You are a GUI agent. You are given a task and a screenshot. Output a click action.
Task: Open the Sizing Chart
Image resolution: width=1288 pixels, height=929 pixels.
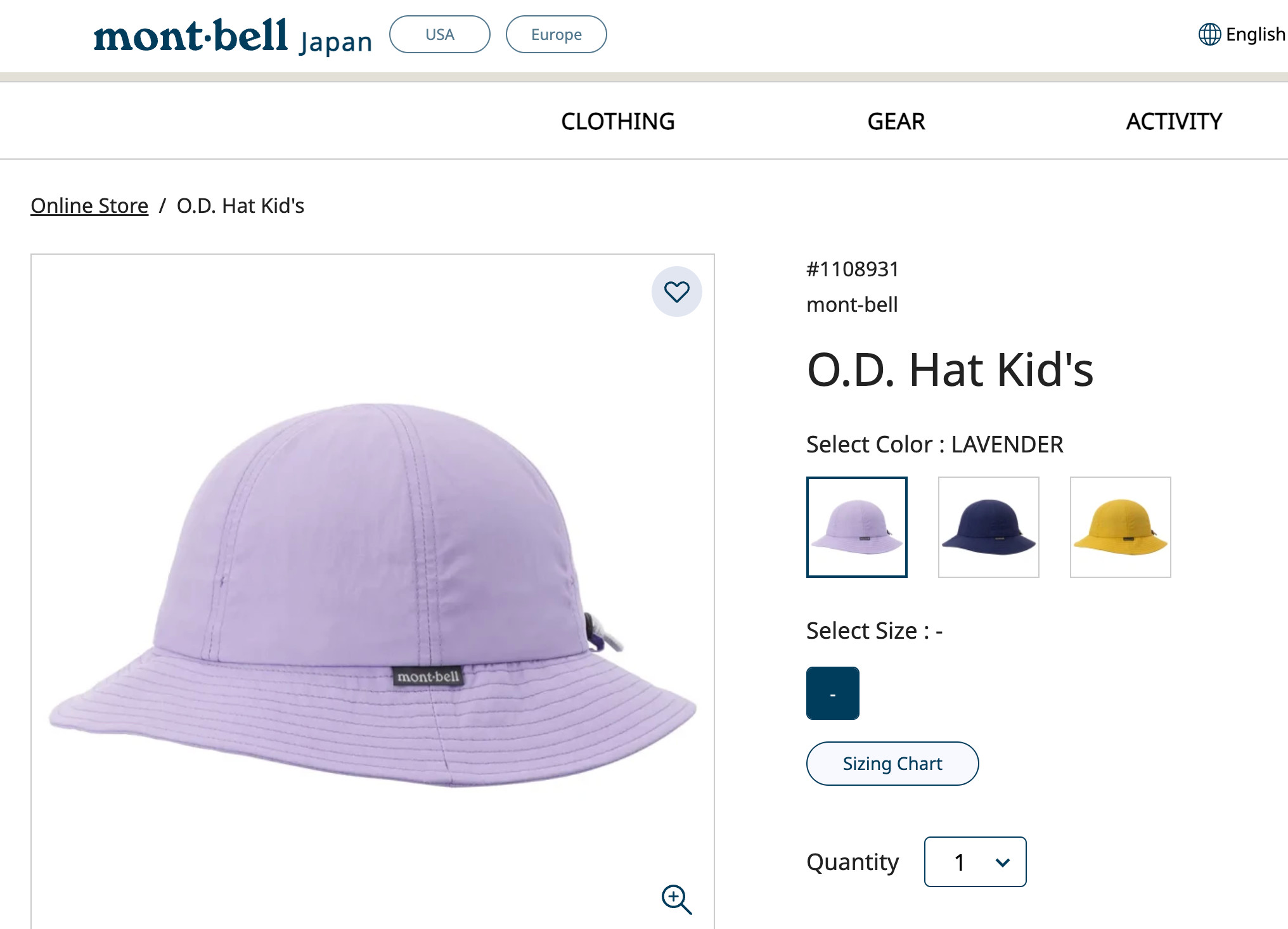[x=892, y=764]
